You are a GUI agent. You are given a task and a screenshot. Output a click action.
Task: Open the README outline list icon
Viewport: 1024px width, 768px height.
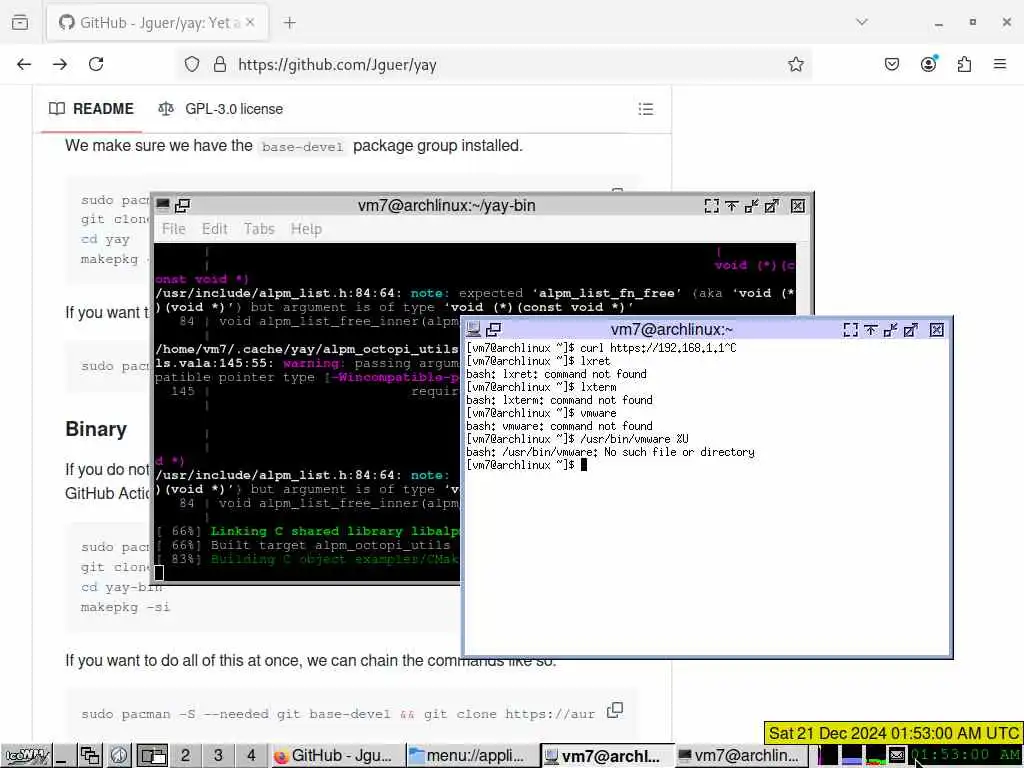pyautogui.click(x=645, y=109)
